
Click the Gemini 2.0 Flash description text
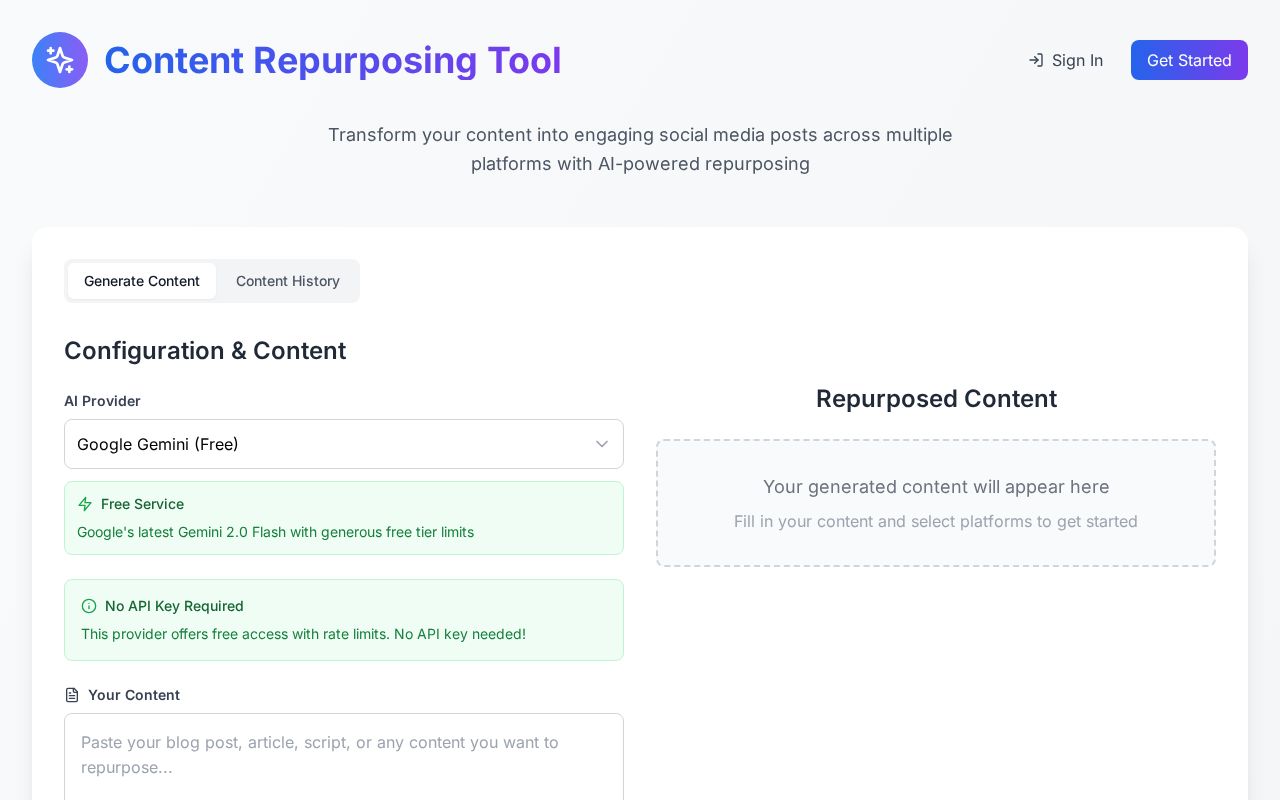coord(275,532)
